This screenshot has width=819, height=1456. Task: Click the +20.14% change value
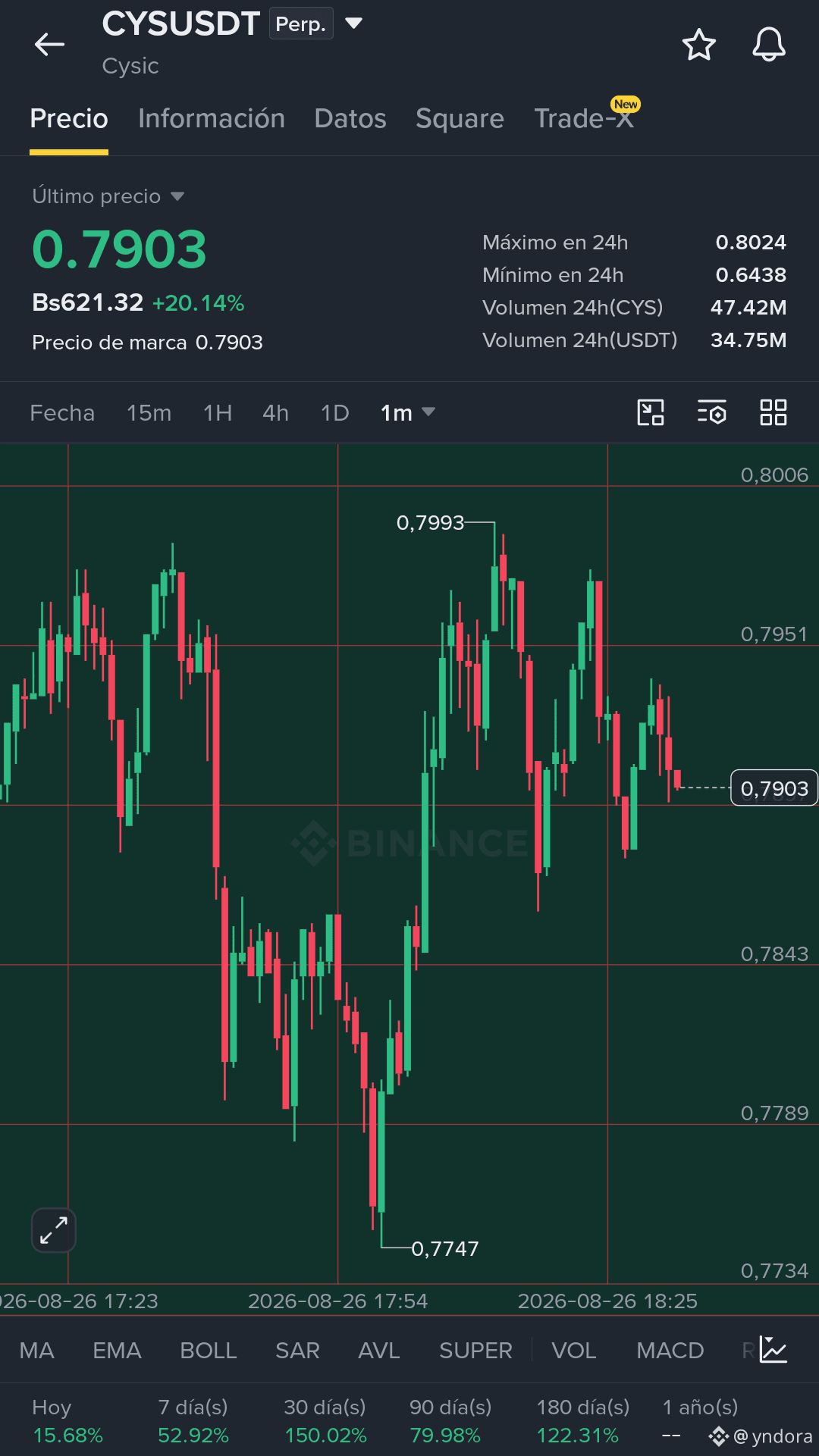198,303
